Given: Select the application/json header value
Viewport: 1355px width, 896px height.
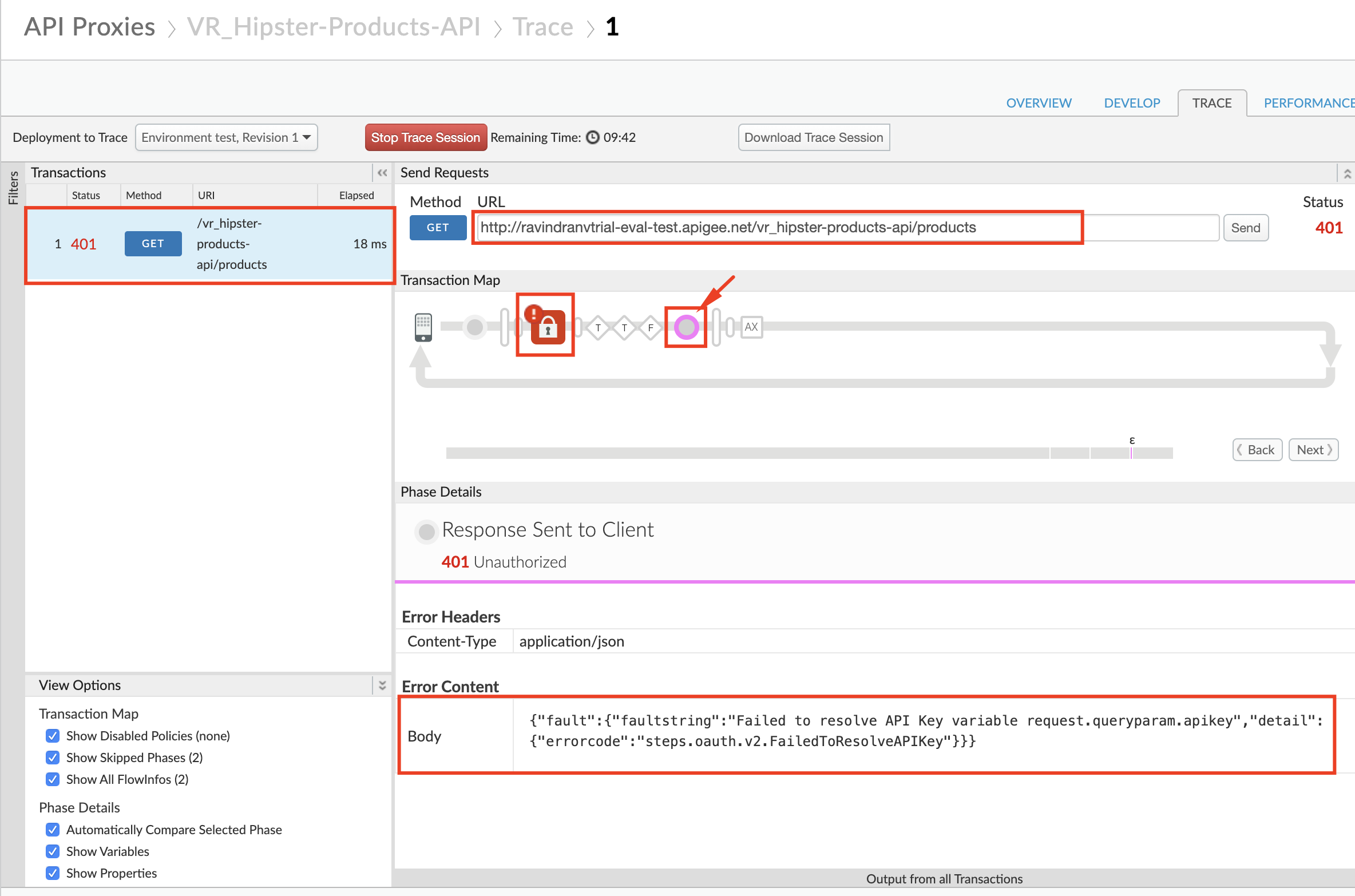Looking at the screenshot, I should pos(572,641).
